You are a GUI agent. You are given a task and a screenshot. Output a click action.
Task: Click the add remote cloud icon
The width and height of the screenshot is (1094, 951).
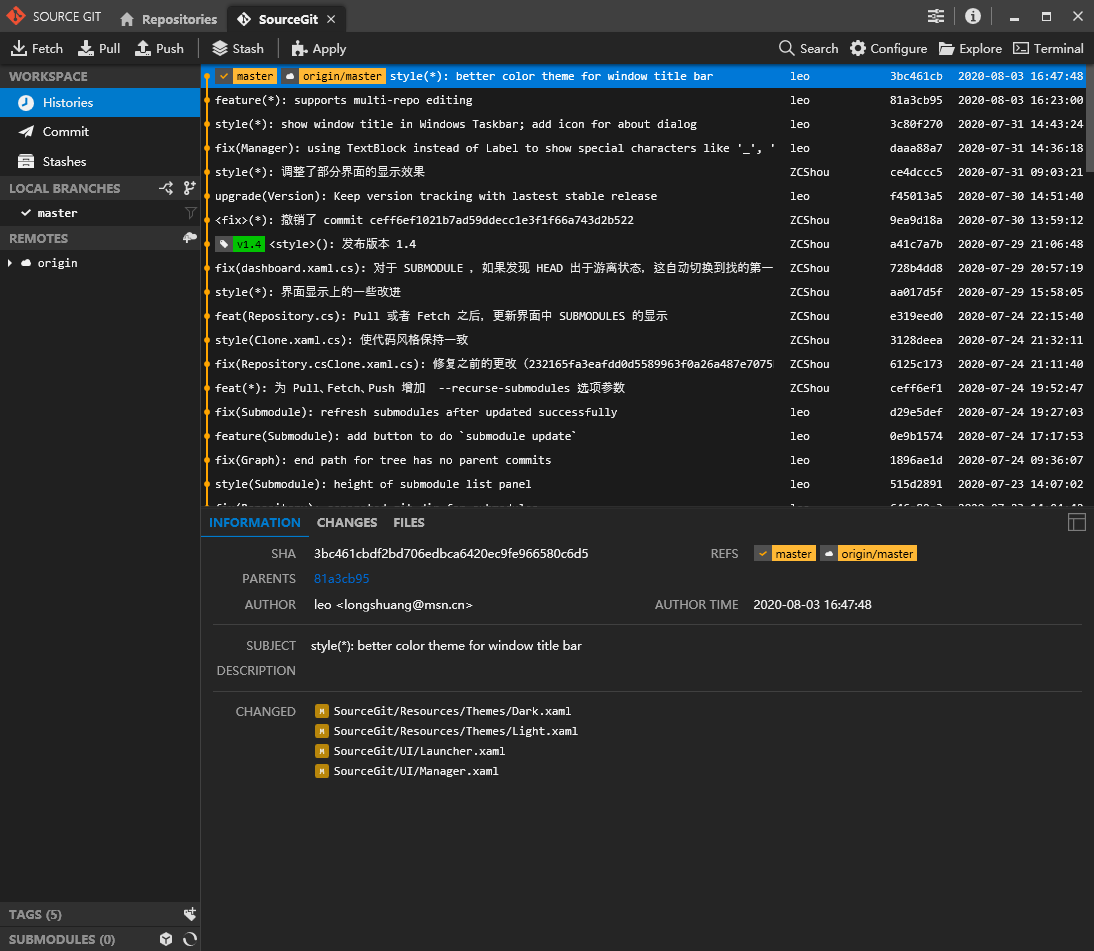pos(189,238)
